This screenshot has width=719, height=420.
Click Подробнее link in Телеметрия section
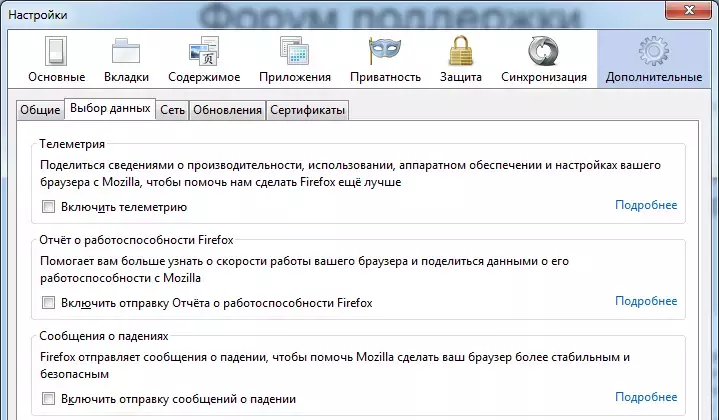(x=646, y=205)
